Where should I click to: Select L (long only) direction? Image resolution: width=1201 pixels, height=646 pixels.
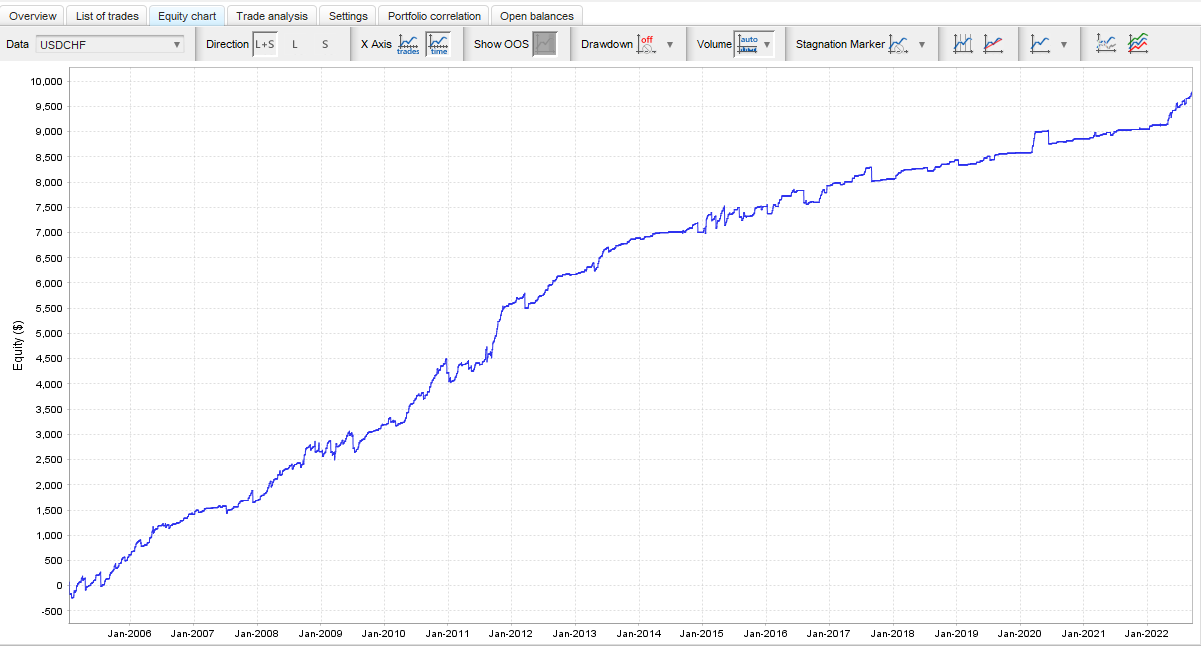pyautogui.click(x=295, y=44)
